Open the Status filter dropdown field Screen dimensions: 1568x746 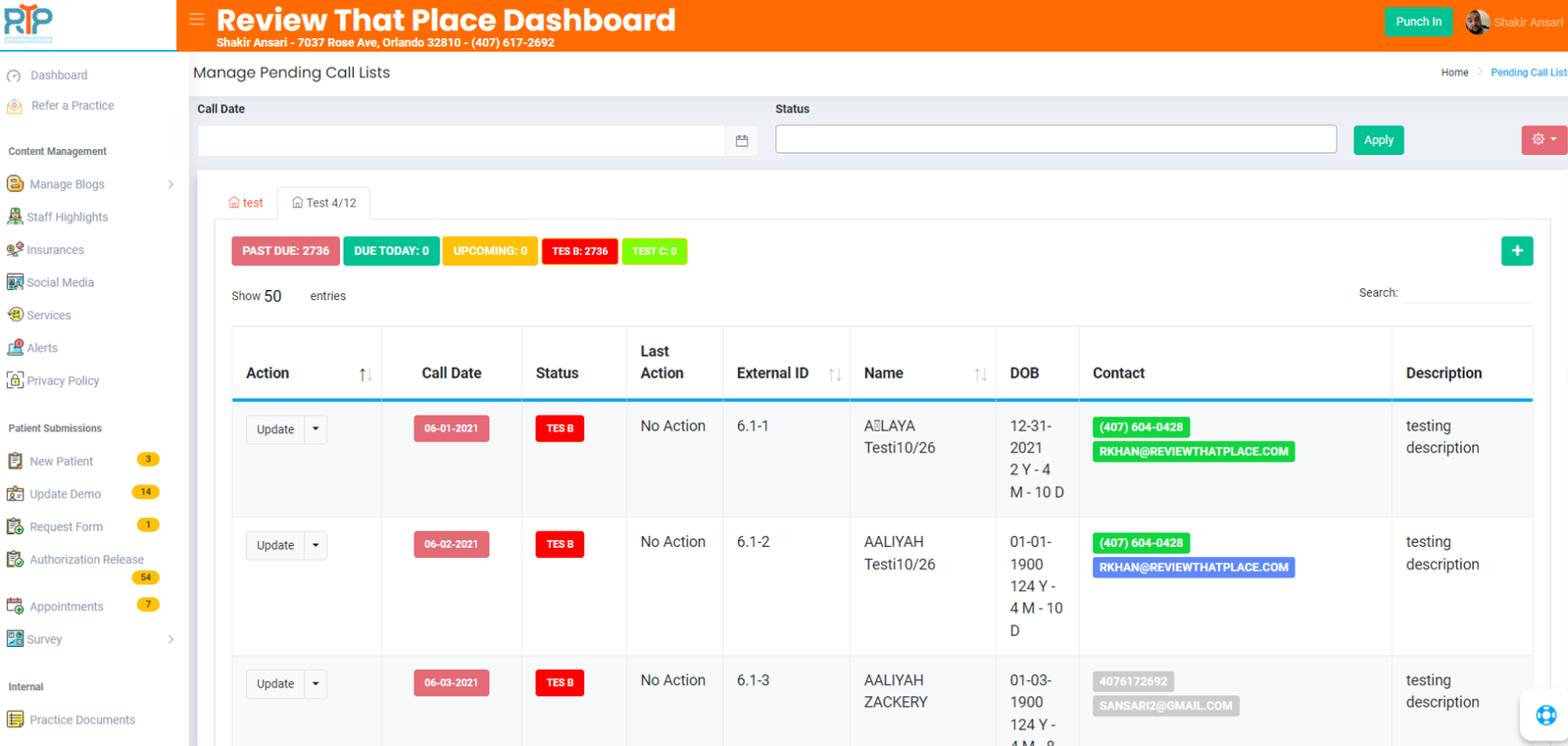[x=1055, y=139]
